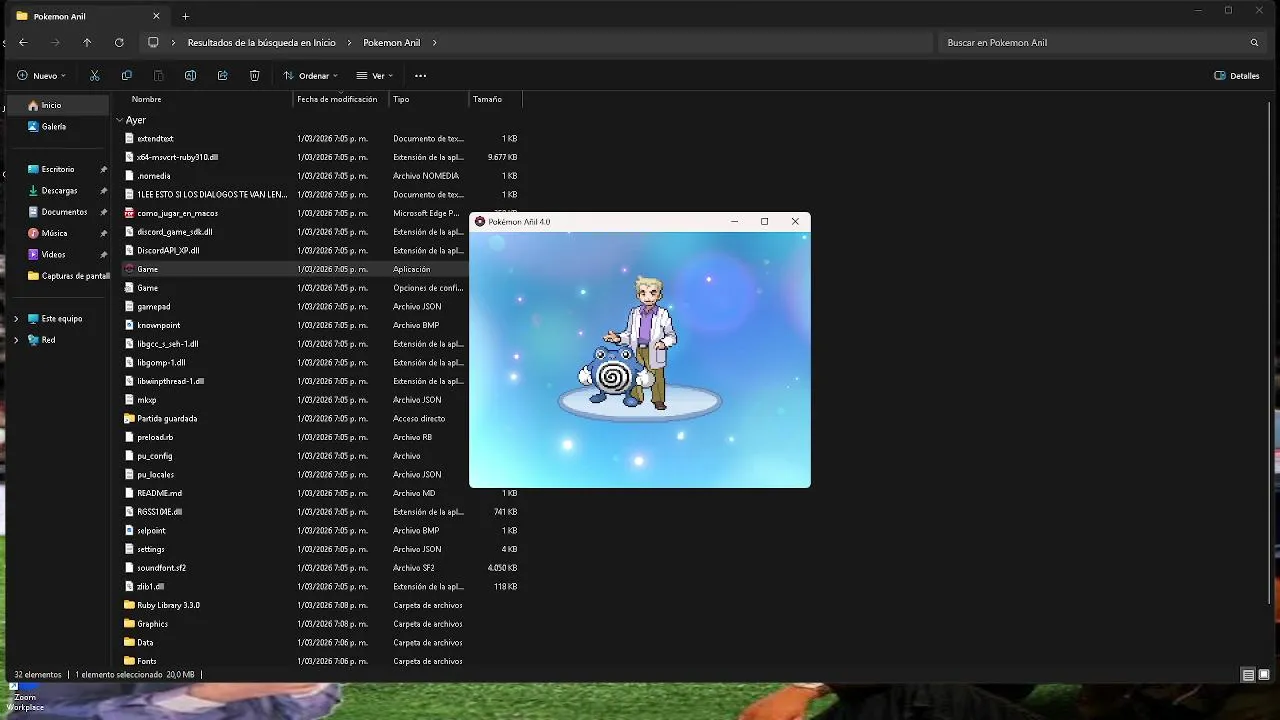Select the preload.rb file
The height and width of the screenshot is (720, 1280).
coord(155,437)
